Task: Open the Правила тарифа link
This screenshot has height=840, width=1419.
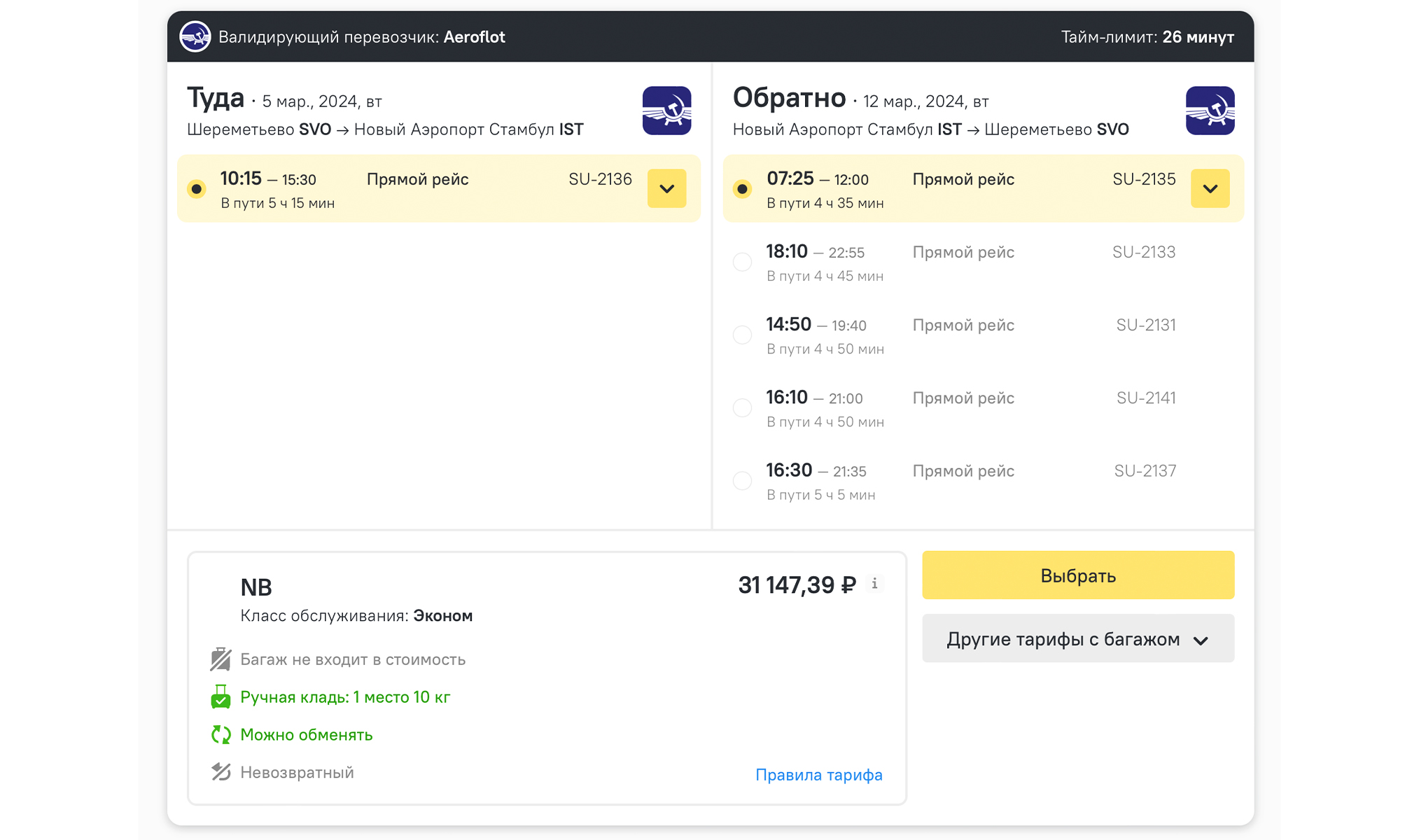Action: pos(818,775)
